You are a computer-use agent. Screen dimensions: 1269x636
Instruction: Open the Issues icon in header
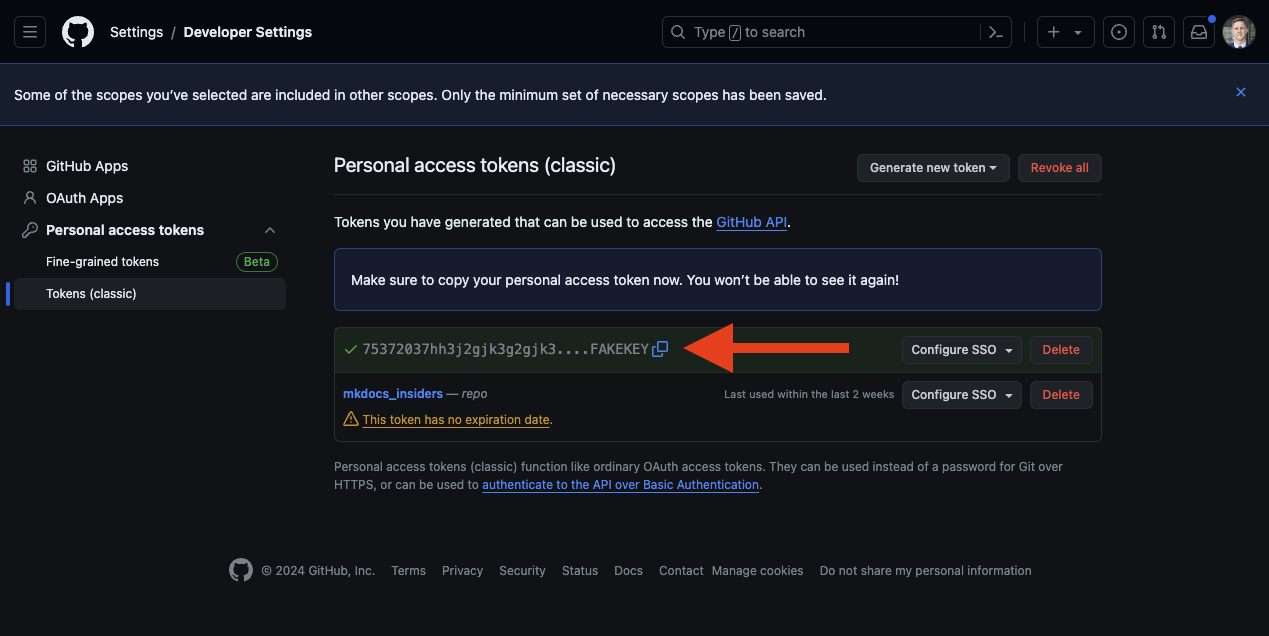(1119, 32)
